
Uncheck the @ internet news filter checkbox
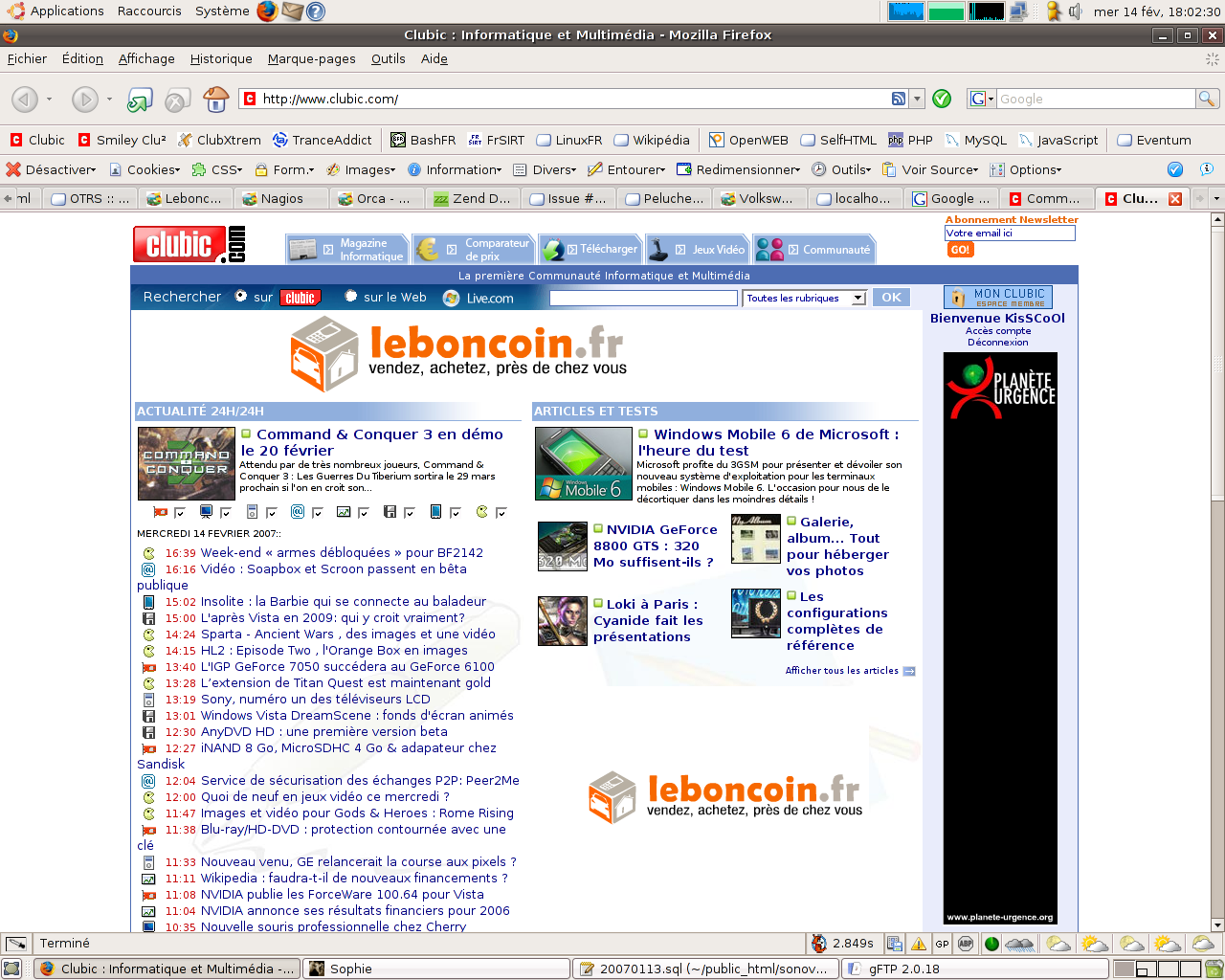pyautogui.click(x=317, y=513)
